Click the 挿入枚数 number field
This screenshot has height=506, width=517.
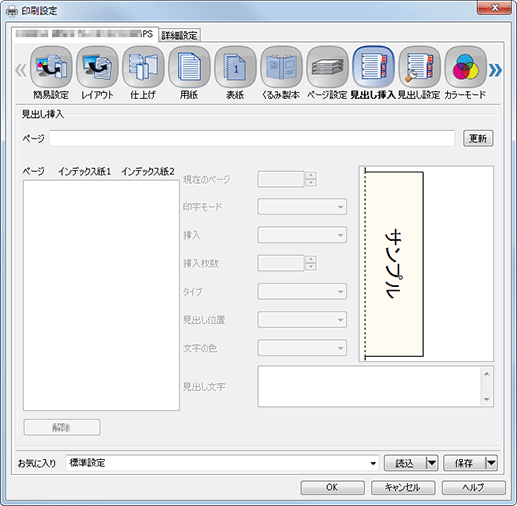(x=281, y=263)
